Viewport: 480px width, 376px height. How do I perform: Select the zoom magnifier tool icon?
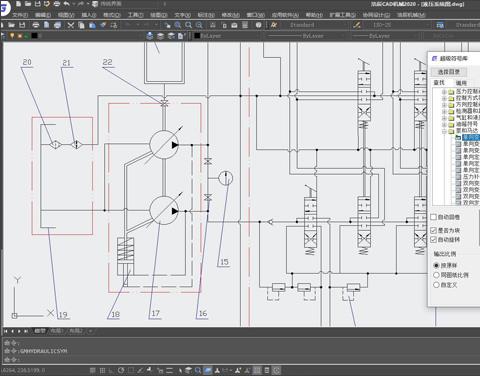pyautogui.click(x=188, y=25)
